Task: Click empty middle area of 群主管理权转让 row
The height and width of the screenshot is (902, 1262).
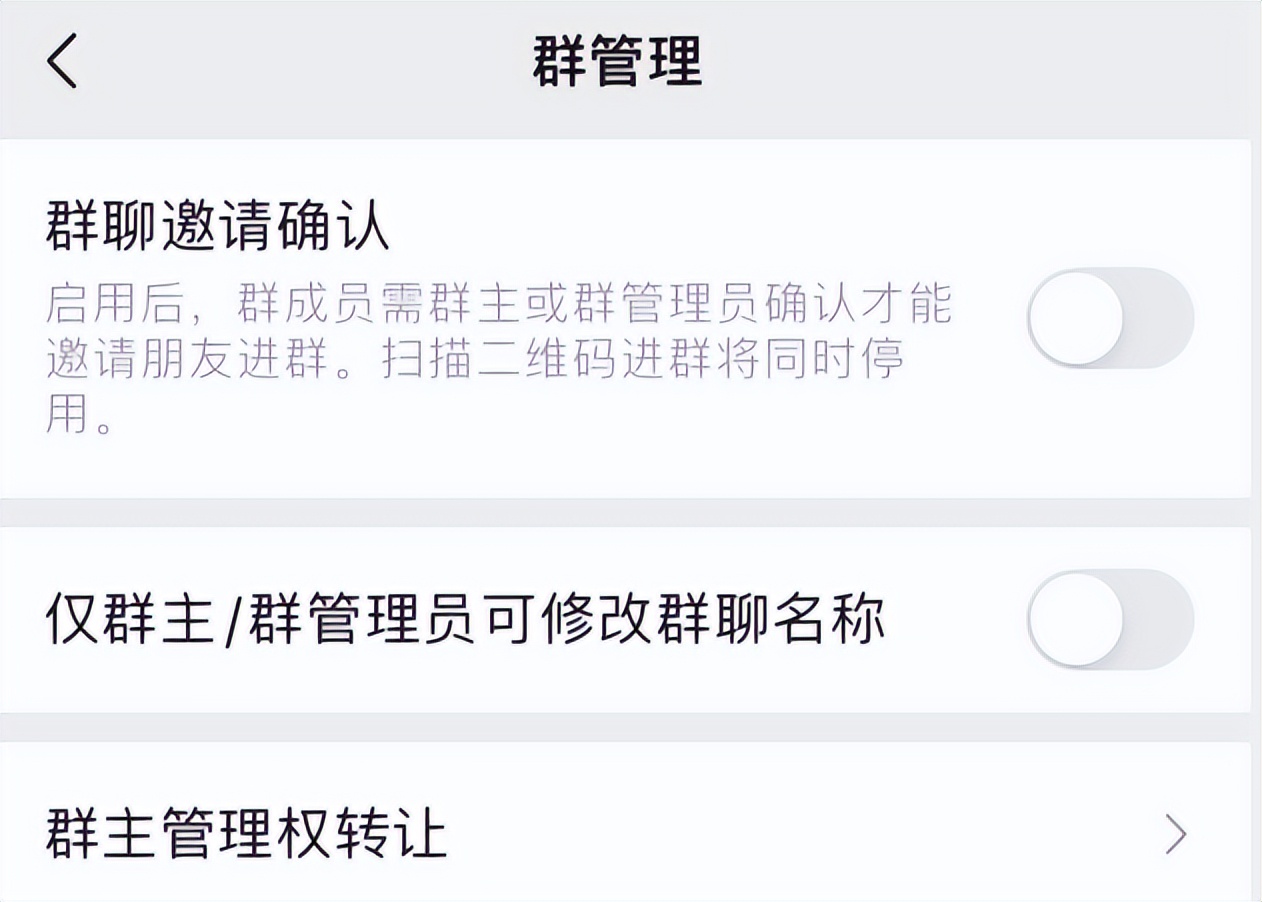Action: pos(800,834)
